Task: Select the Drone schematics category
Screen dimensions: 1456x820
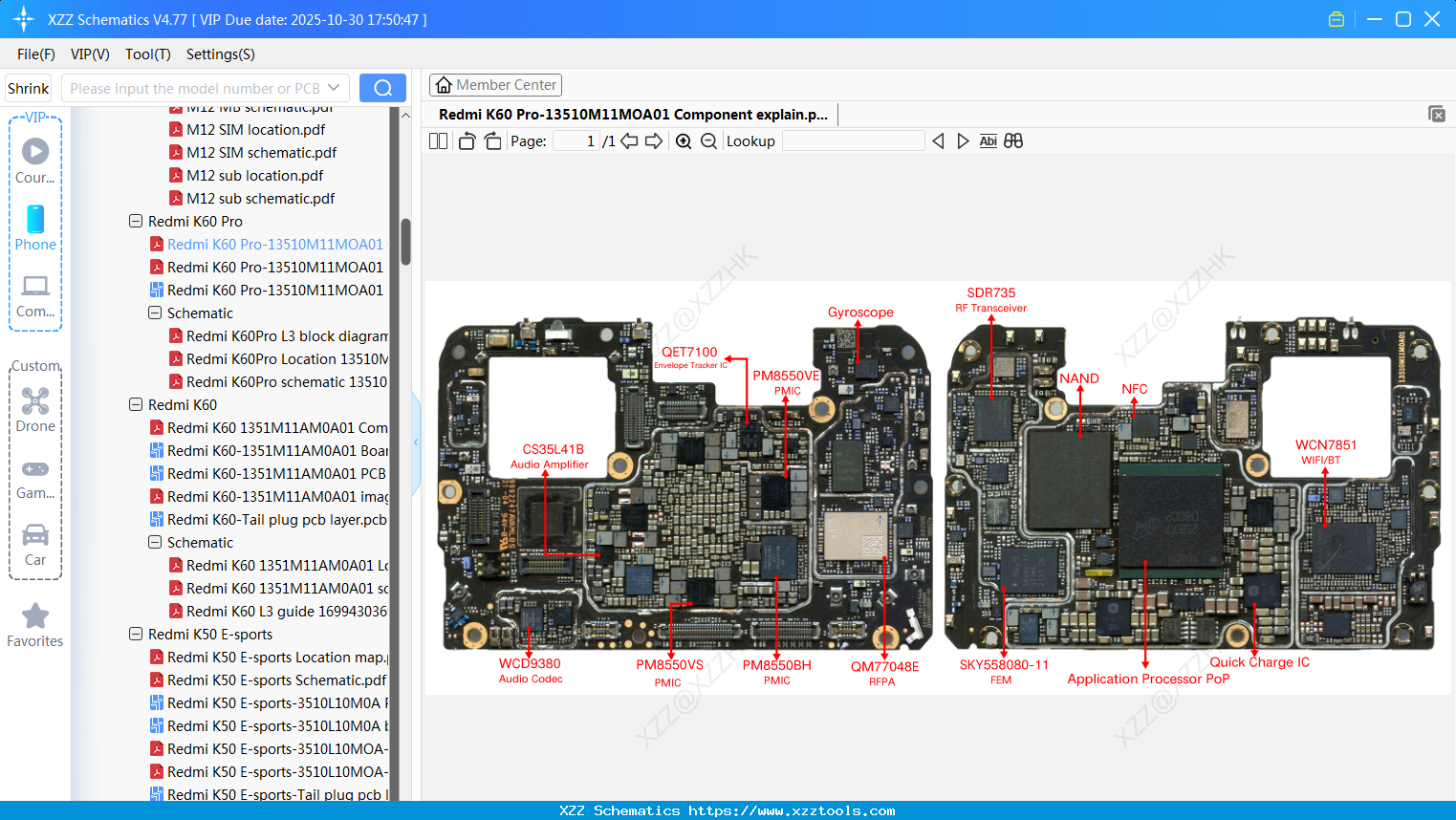Action: [x=34, y=409]
